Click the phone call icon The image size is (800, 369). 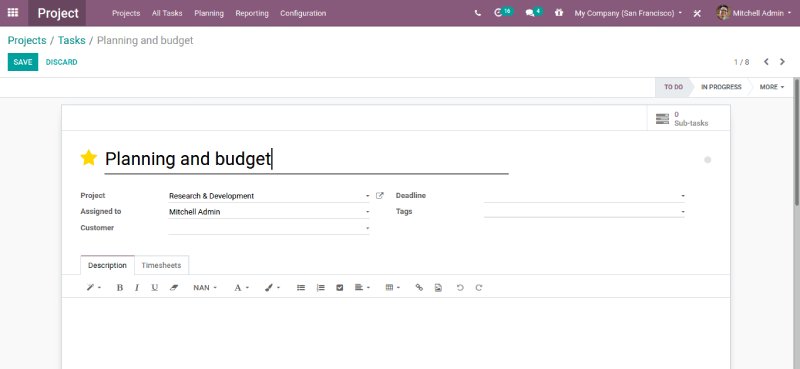[x=478, y=13]
